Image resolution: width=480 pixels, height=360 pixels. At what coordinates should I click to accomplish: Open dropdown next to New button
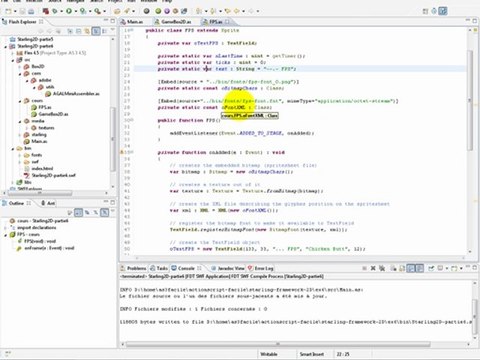tap(15, 11)
